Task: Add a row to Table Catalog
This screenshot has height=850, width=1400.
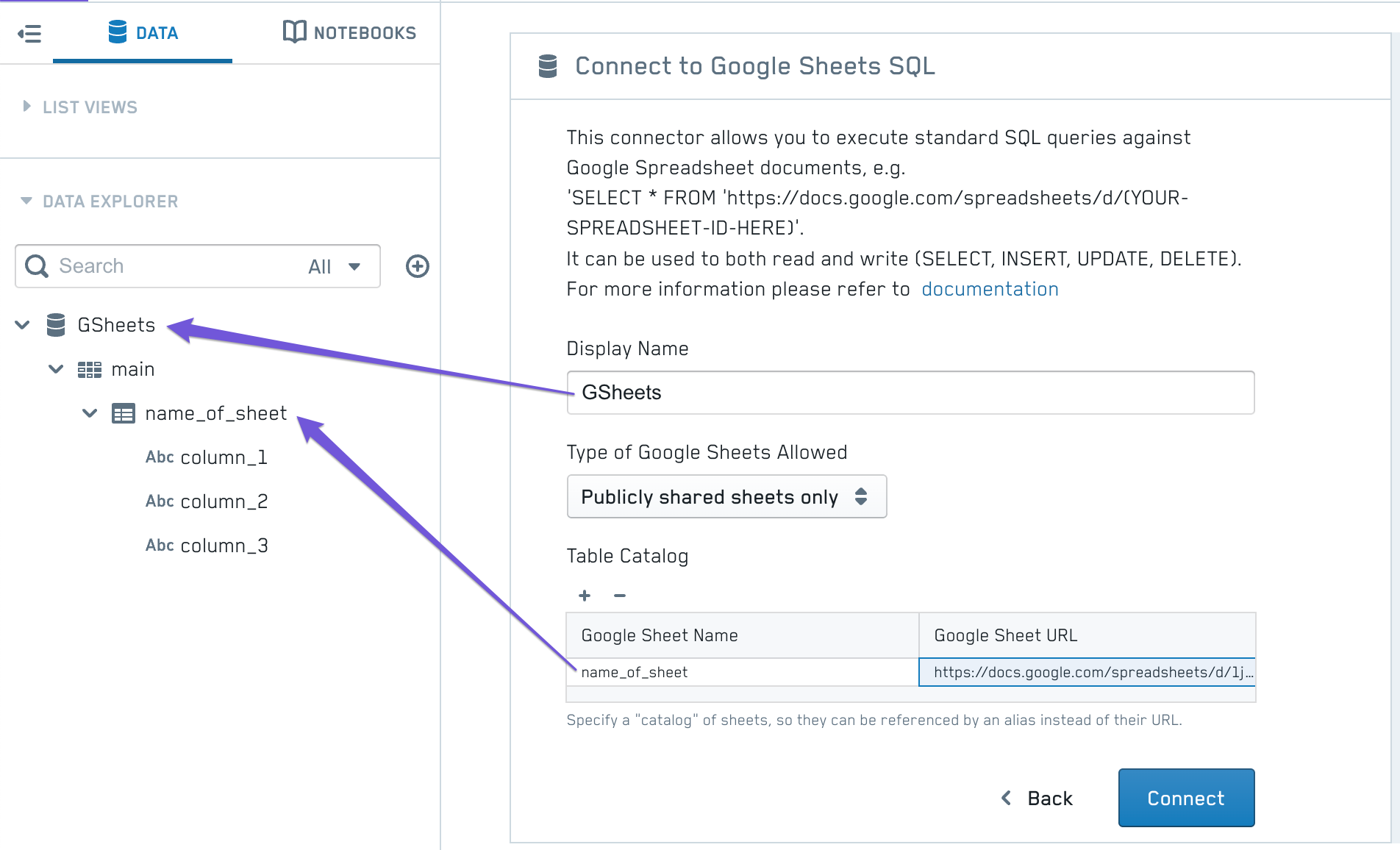Action: coord(585,596)
